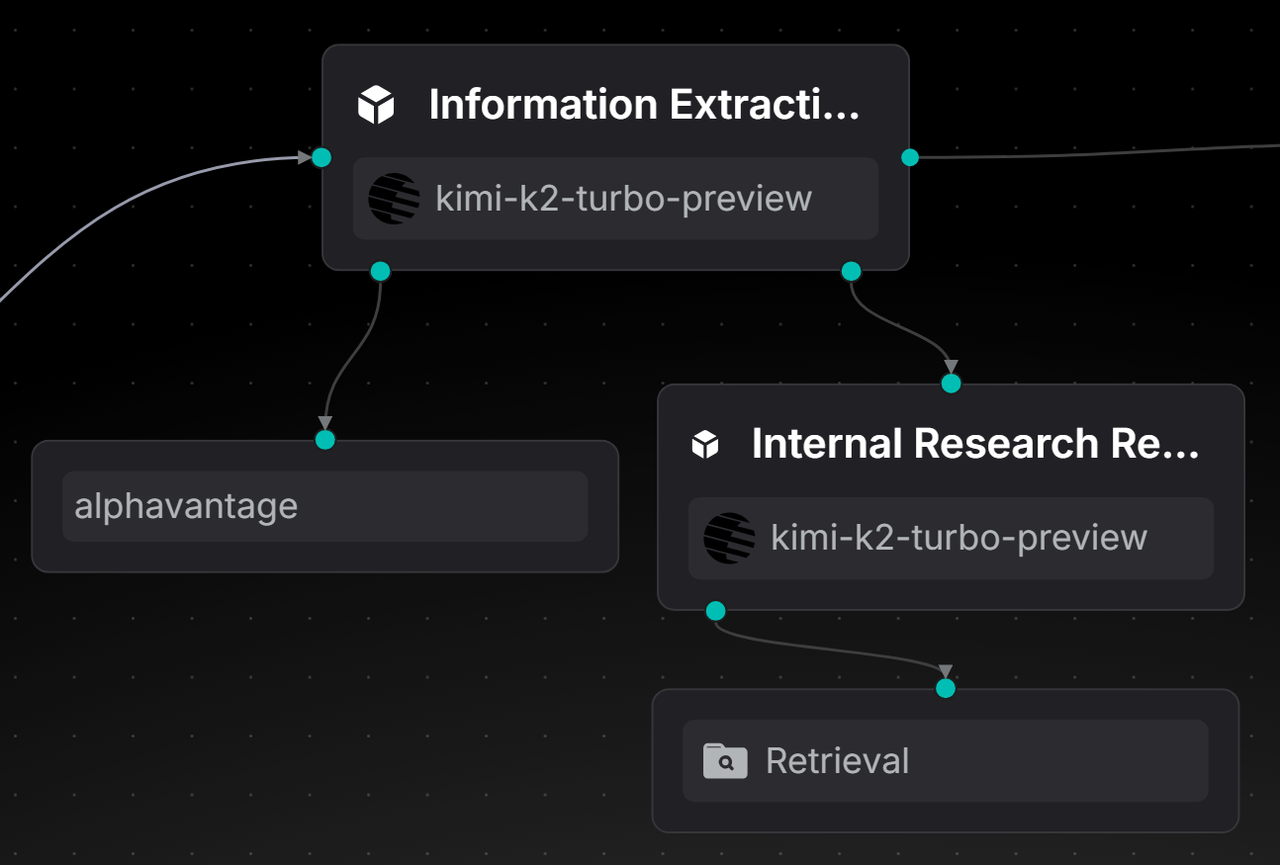Open model field kimi-k2-turbo-preview in Internal Research

point(958,538)
